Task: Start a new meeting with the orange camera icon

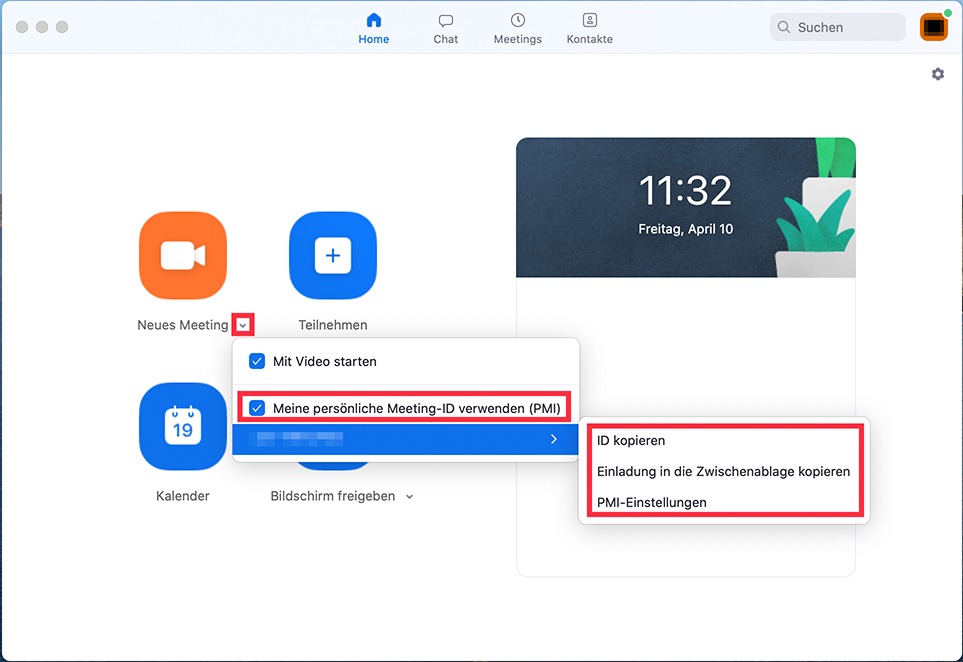Action: click(183, 255)
